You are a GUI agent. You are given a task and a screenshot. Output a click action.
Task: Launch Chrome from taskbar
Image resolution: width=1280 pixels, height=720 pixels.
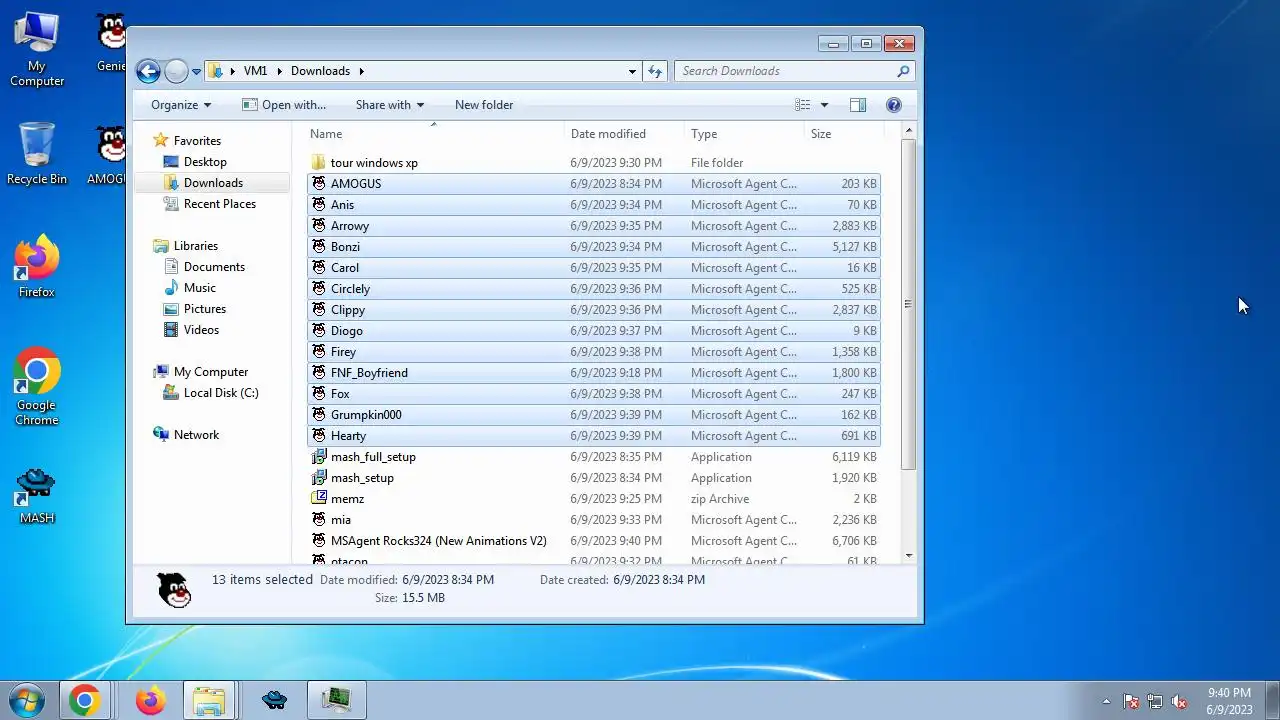tap(84, 701)
